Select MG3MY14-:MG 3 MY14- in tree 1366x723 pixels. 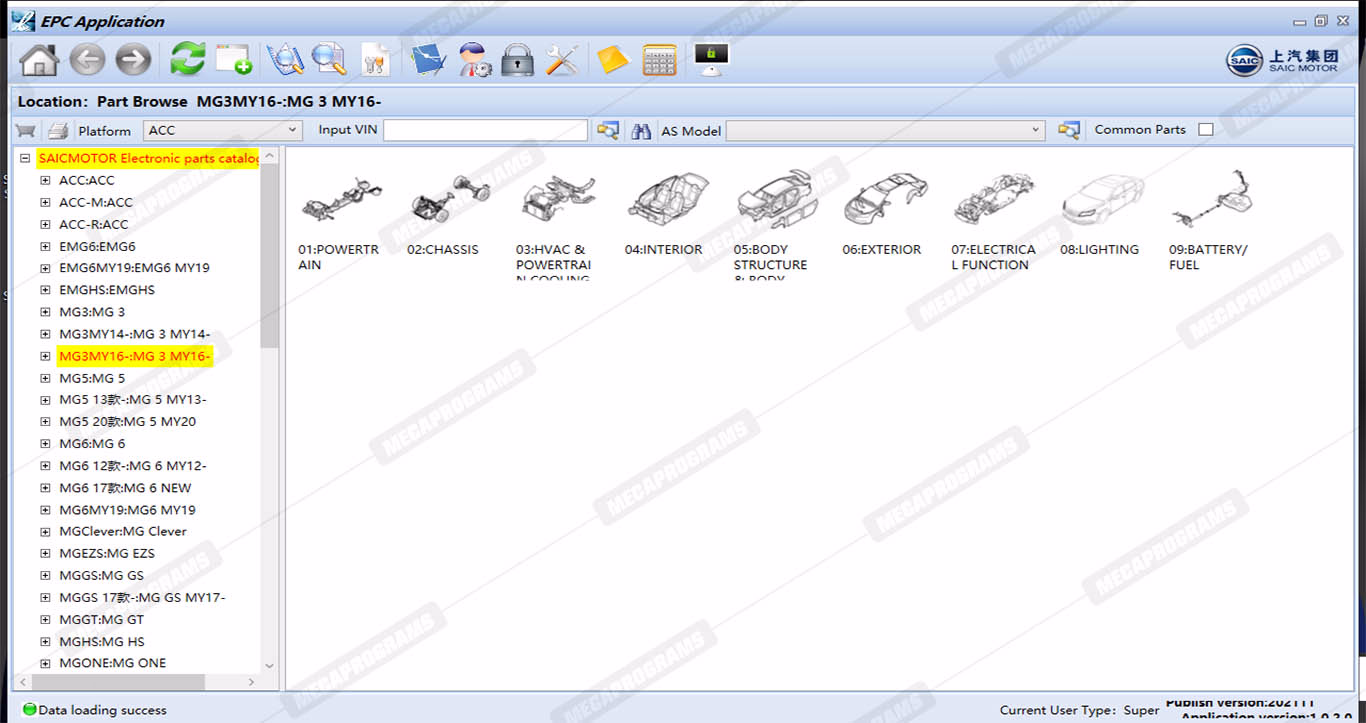tap(134, 334)
